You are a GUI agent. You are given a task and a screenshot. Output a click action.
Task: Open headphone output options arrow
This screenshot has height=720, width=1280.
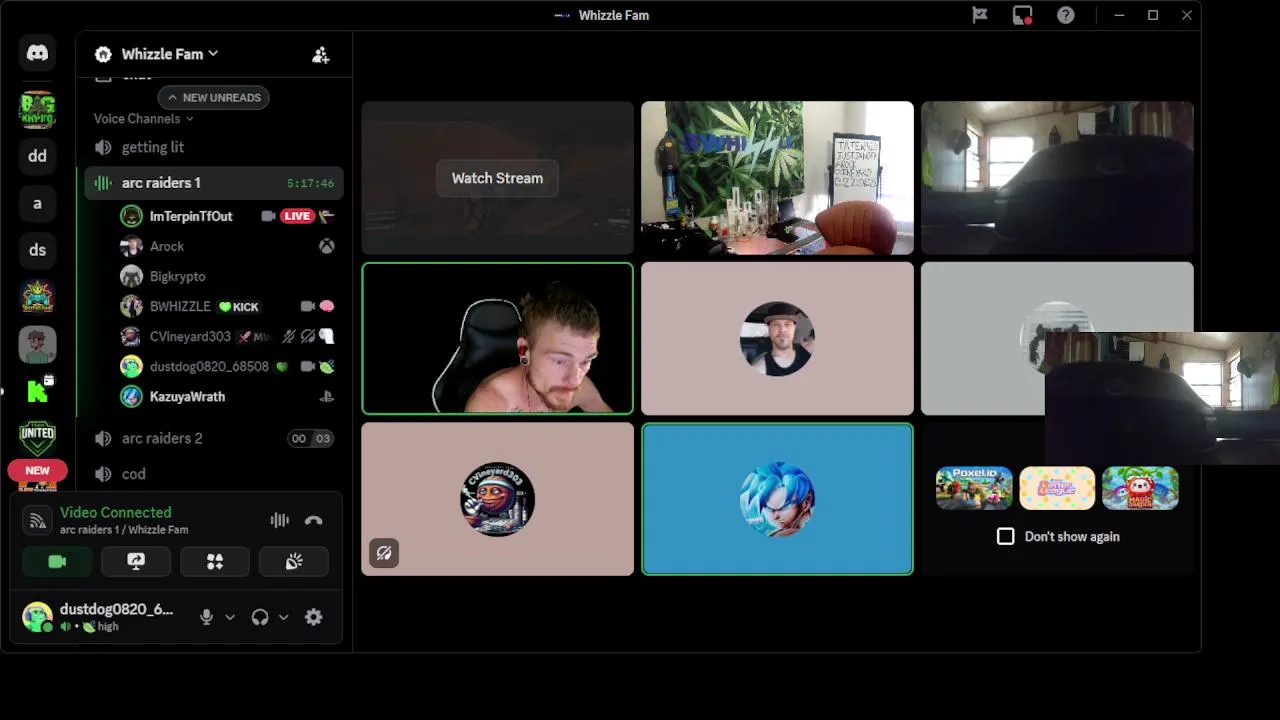point(283,617)
